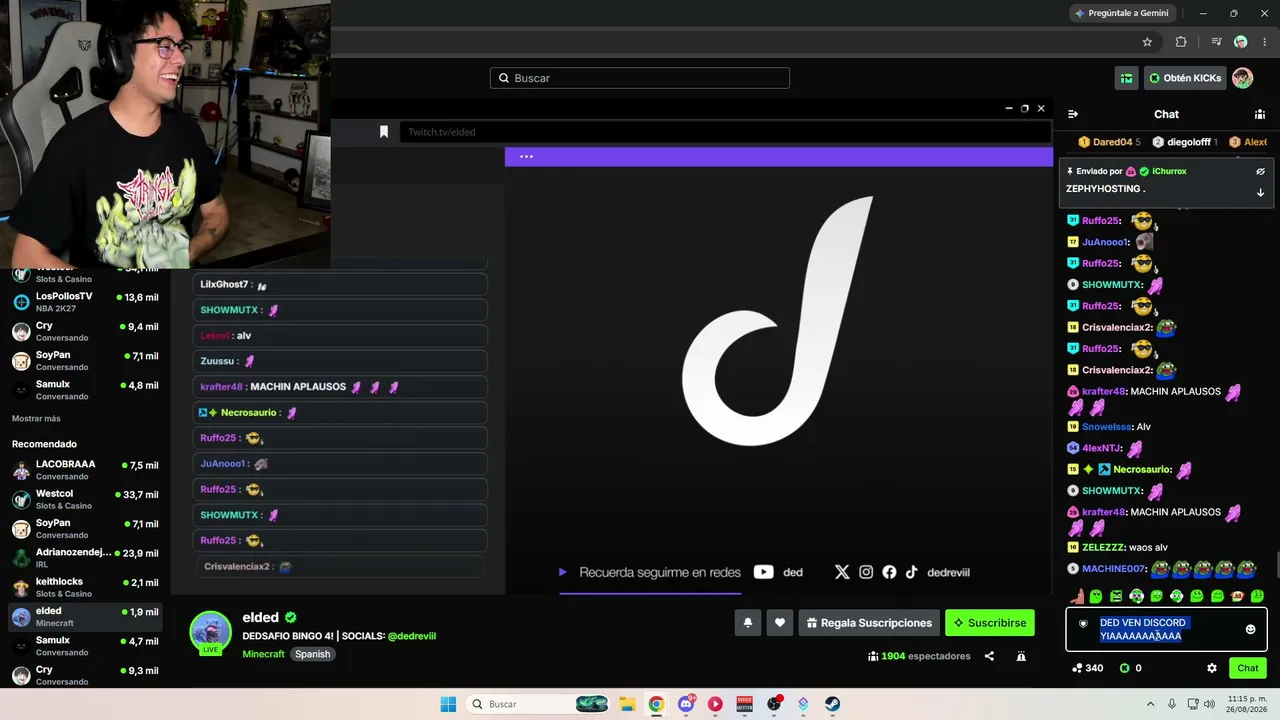The image size is (1280, 720).
Task: View KICKs balance icon
Action: pyautogui.click(x=1125, y=668)
